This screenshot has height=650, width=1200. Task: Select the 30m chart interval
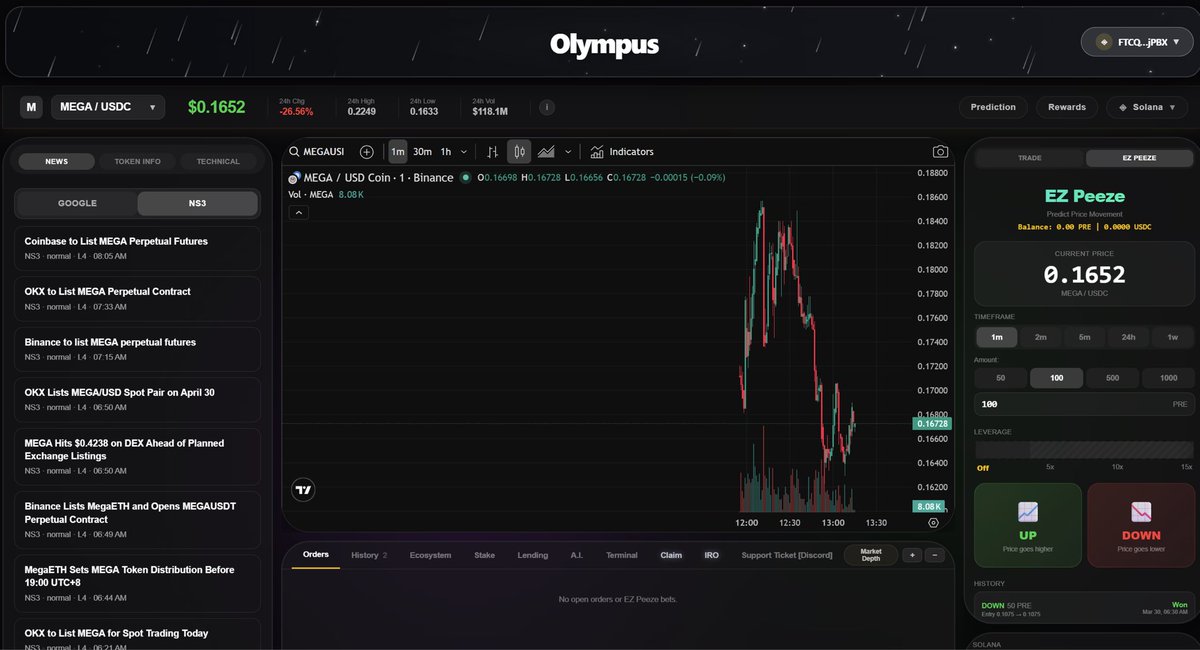pyautogui.click(x=422, y=152)
